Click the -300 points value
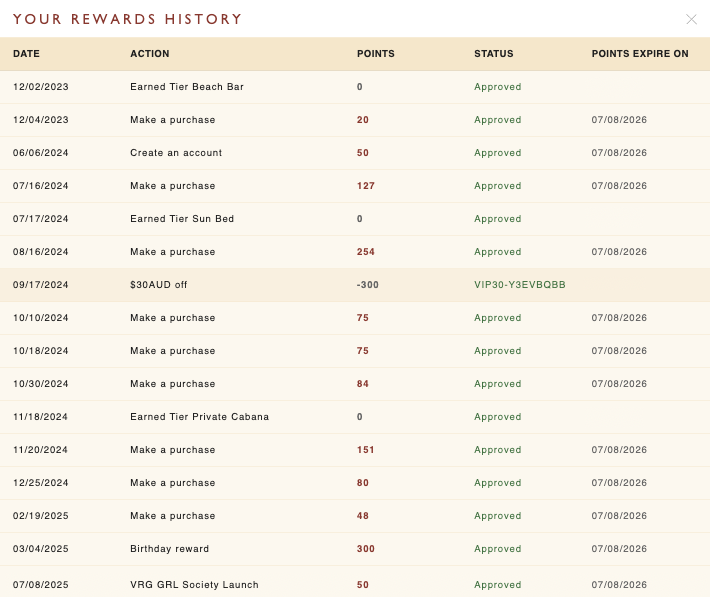Screen dimensions: 710x597 [367, 285]
